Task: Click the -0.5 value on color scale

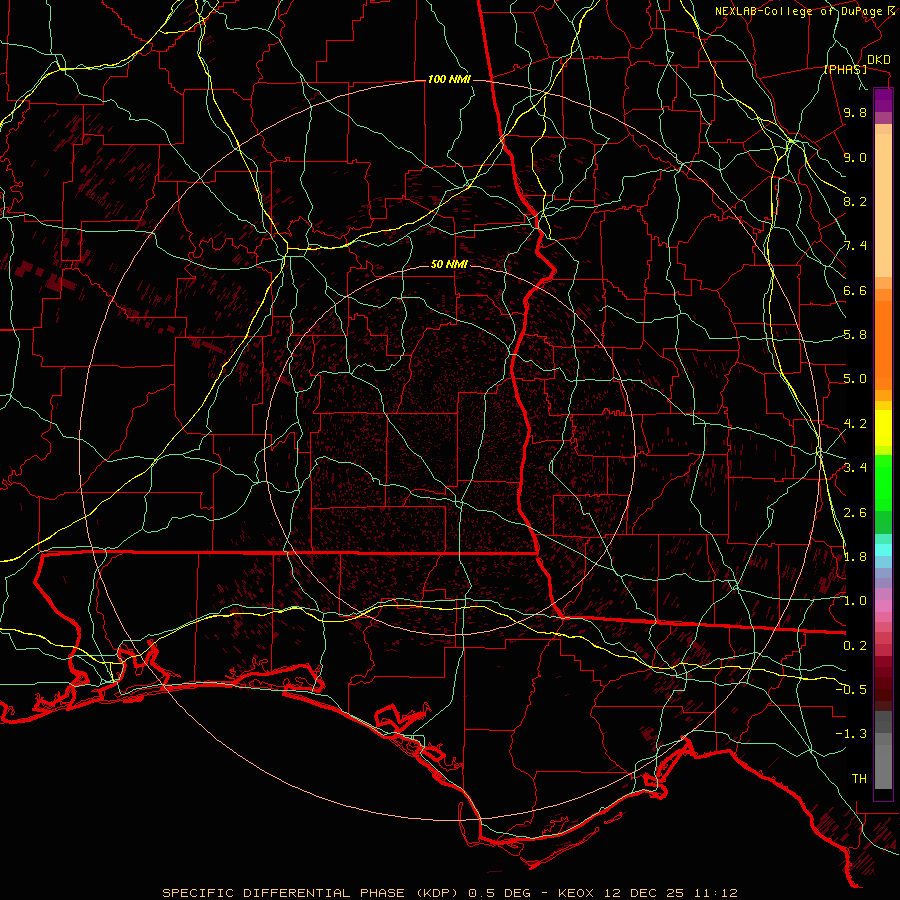Action: click(851, 689)
